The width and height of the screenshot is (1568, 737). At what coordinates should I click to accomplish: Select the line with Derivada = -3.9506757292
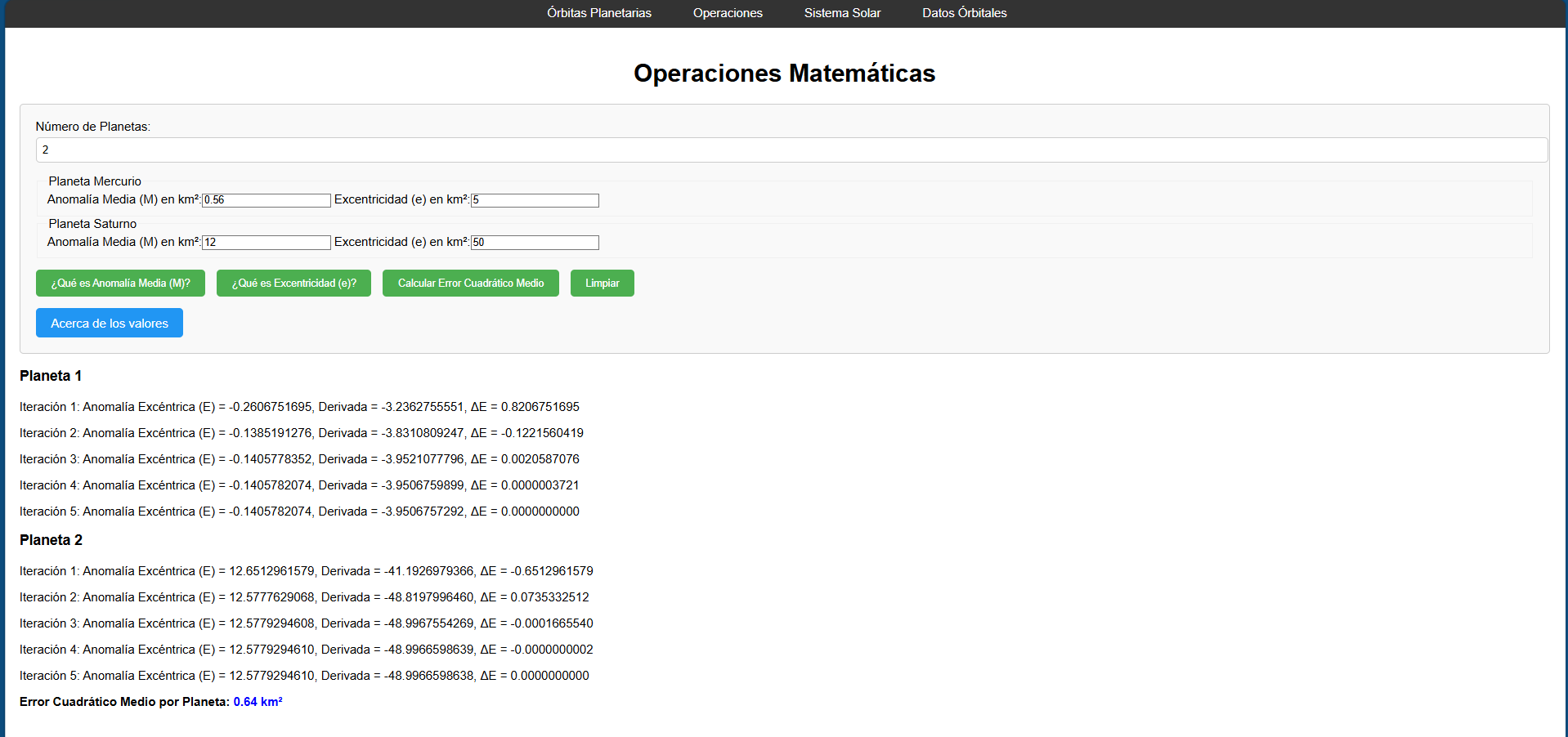299,511
